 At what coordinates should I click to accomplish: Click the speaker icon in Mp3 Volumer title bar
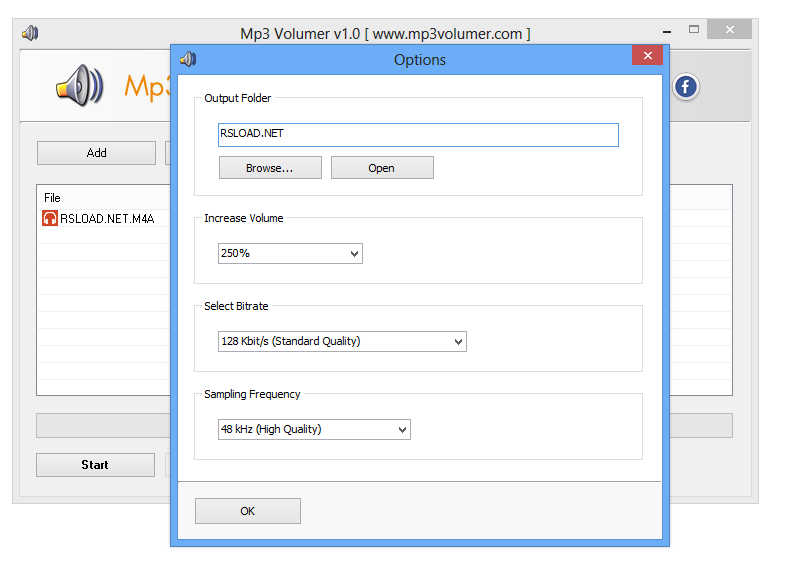pos(30,33)
